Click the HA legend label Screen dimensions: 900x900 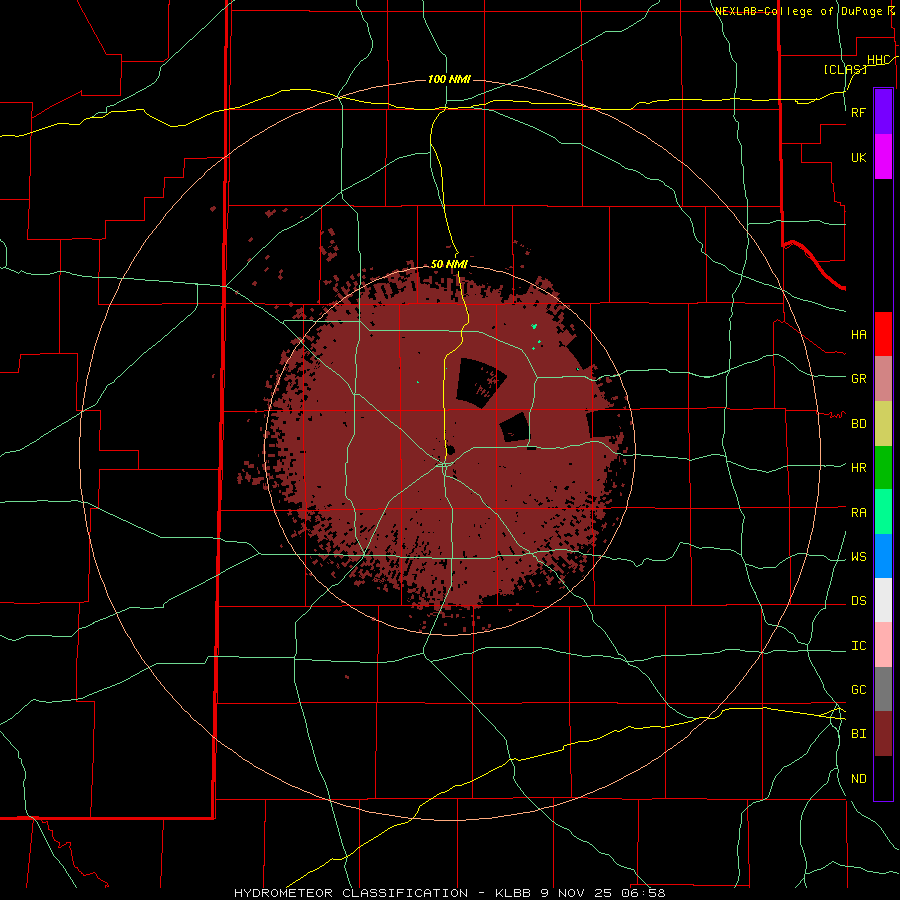(859, 335)
